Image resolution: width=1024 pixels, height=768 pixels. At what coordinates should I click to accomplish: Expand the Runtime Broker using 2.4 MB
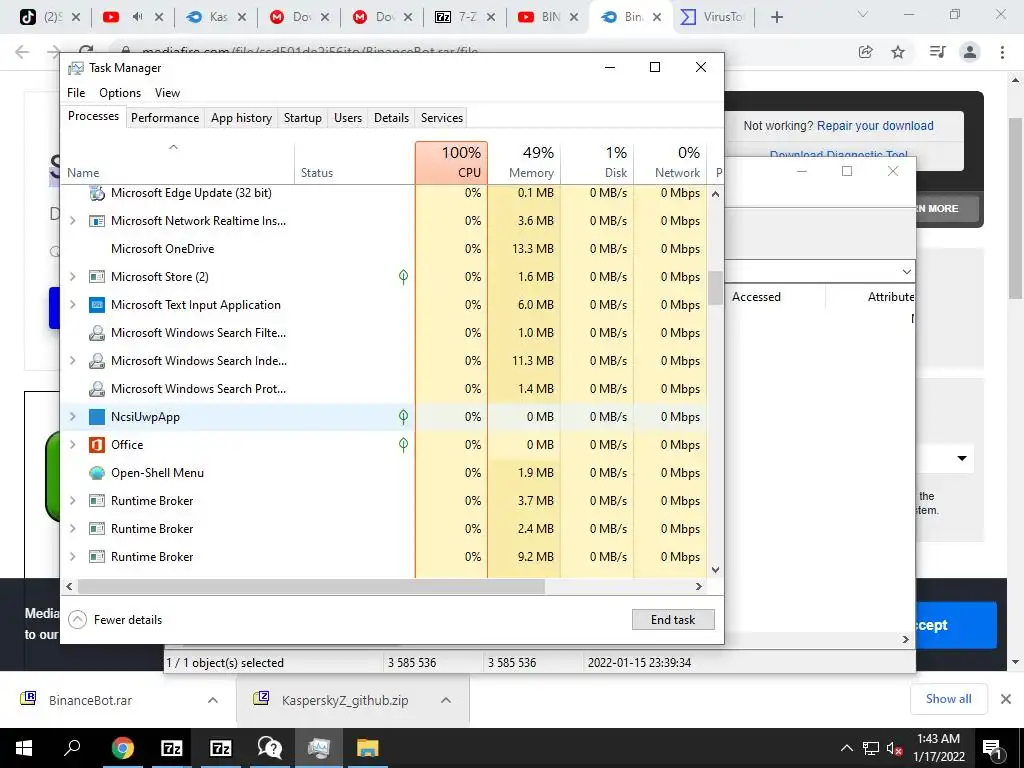[x=72, y=529]
